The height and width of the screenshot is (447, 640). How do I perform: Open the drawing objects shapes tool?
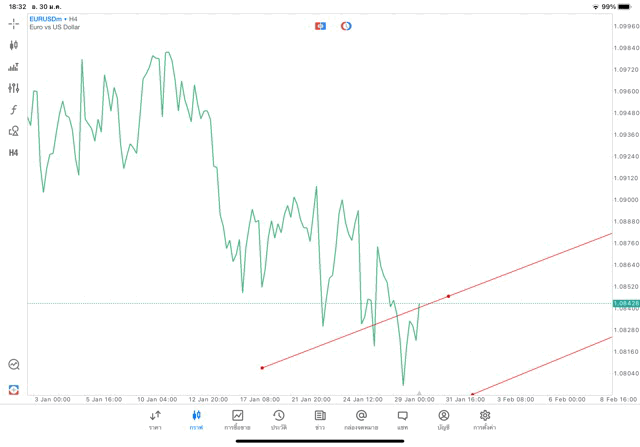pos(14,131)
